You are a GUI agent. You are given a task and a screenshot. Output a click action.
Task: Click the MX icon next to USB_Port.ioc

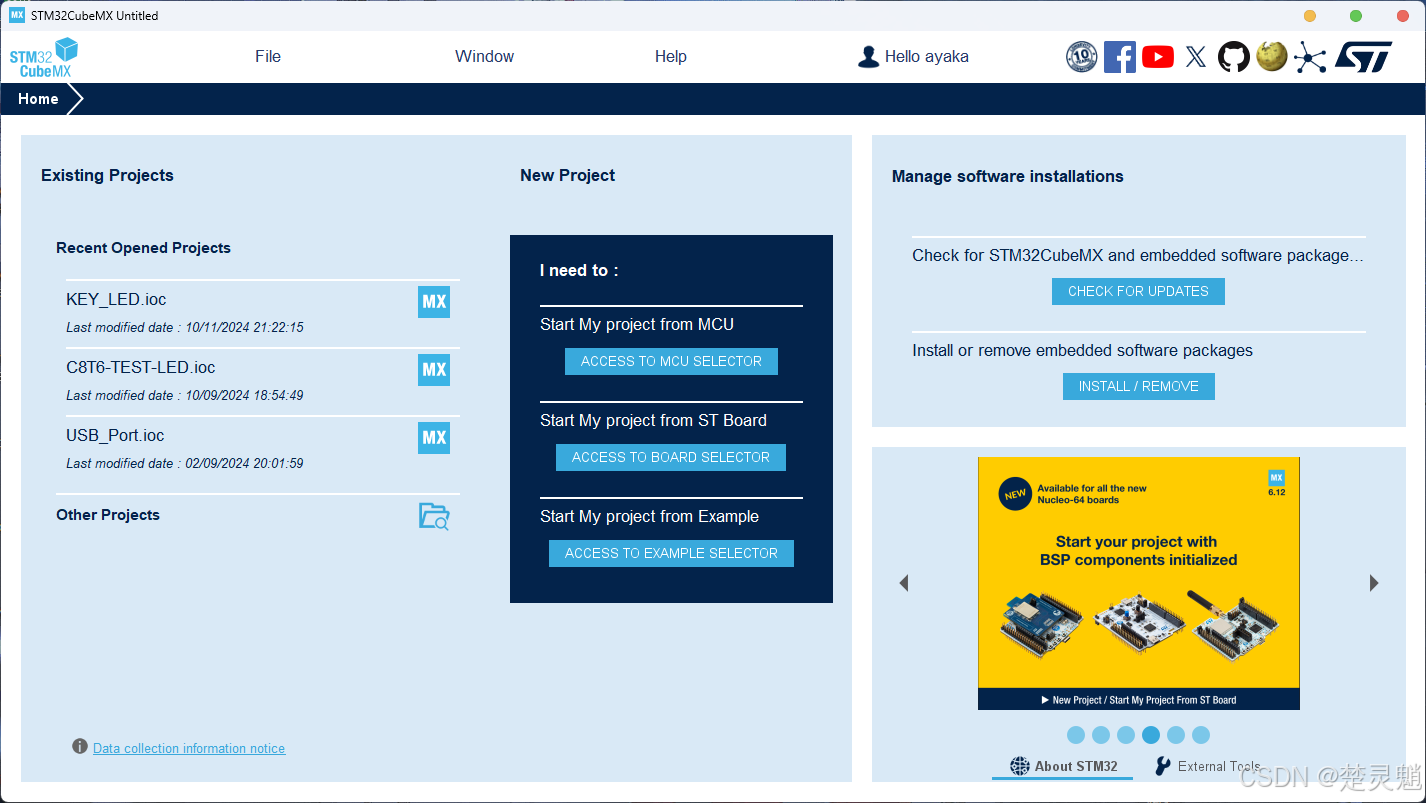point(434,438)
